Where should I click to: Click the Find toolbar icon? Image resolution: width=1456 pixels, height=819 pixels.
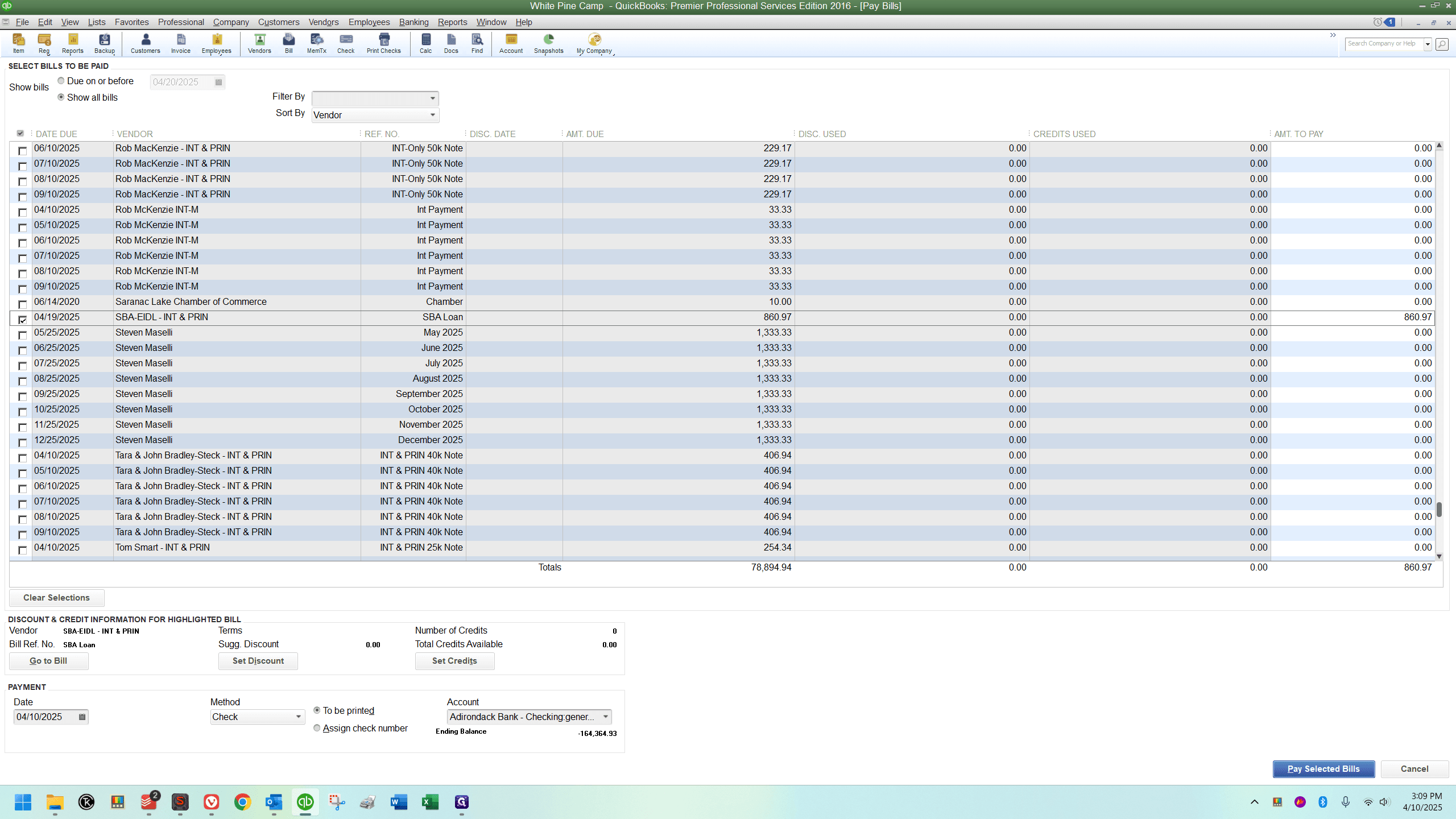(477, 43)
